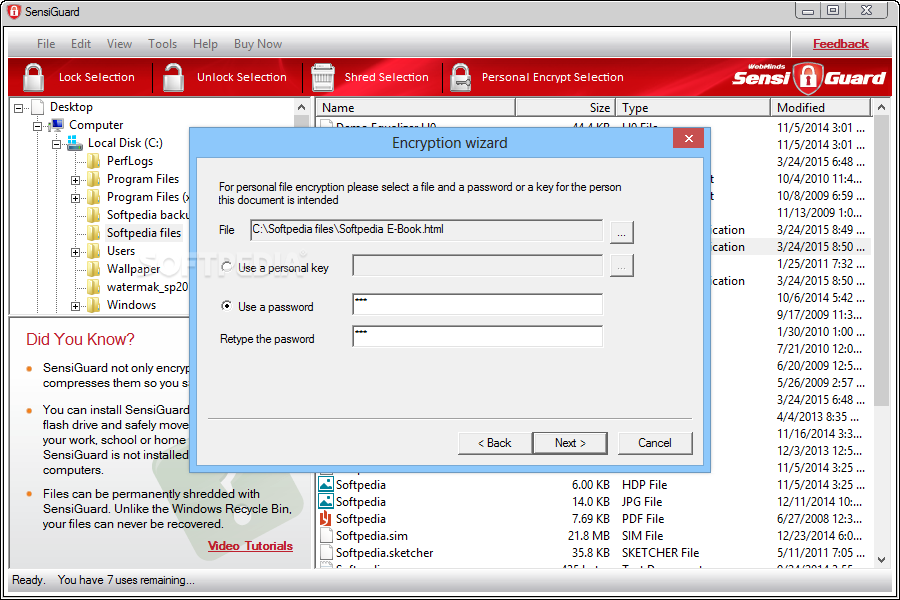Image resolution: width=900 pixels, height=600 pixels.
Task: Click the Windows folder icon
Action: (94, 305)
